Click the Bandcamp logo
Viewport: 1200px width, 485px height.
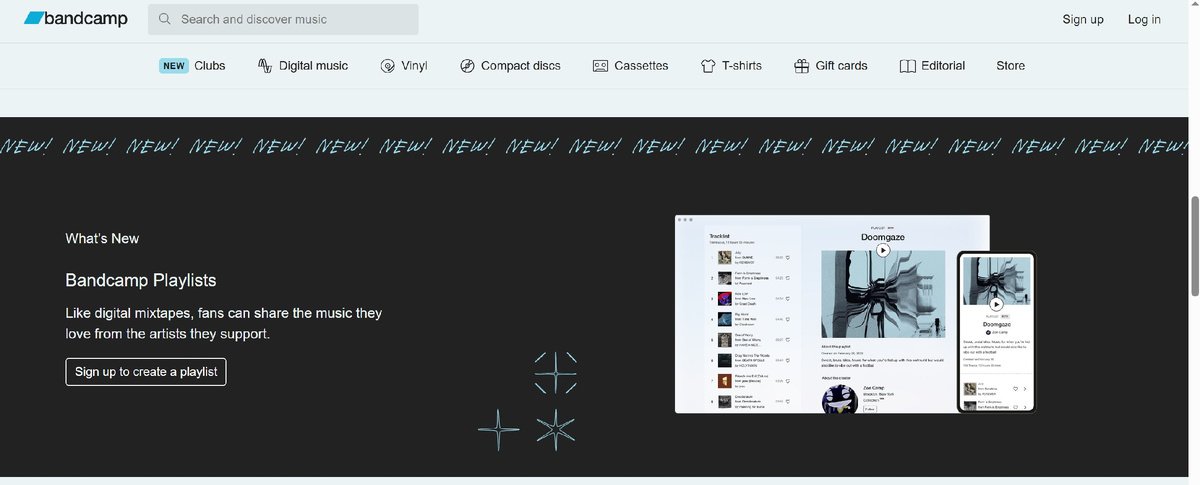pos(75,18)
